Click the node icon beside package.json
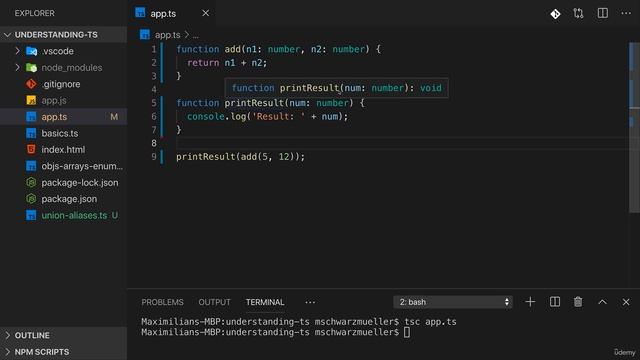The width and height of the screenshot is (640, 360). coord(31,199)
